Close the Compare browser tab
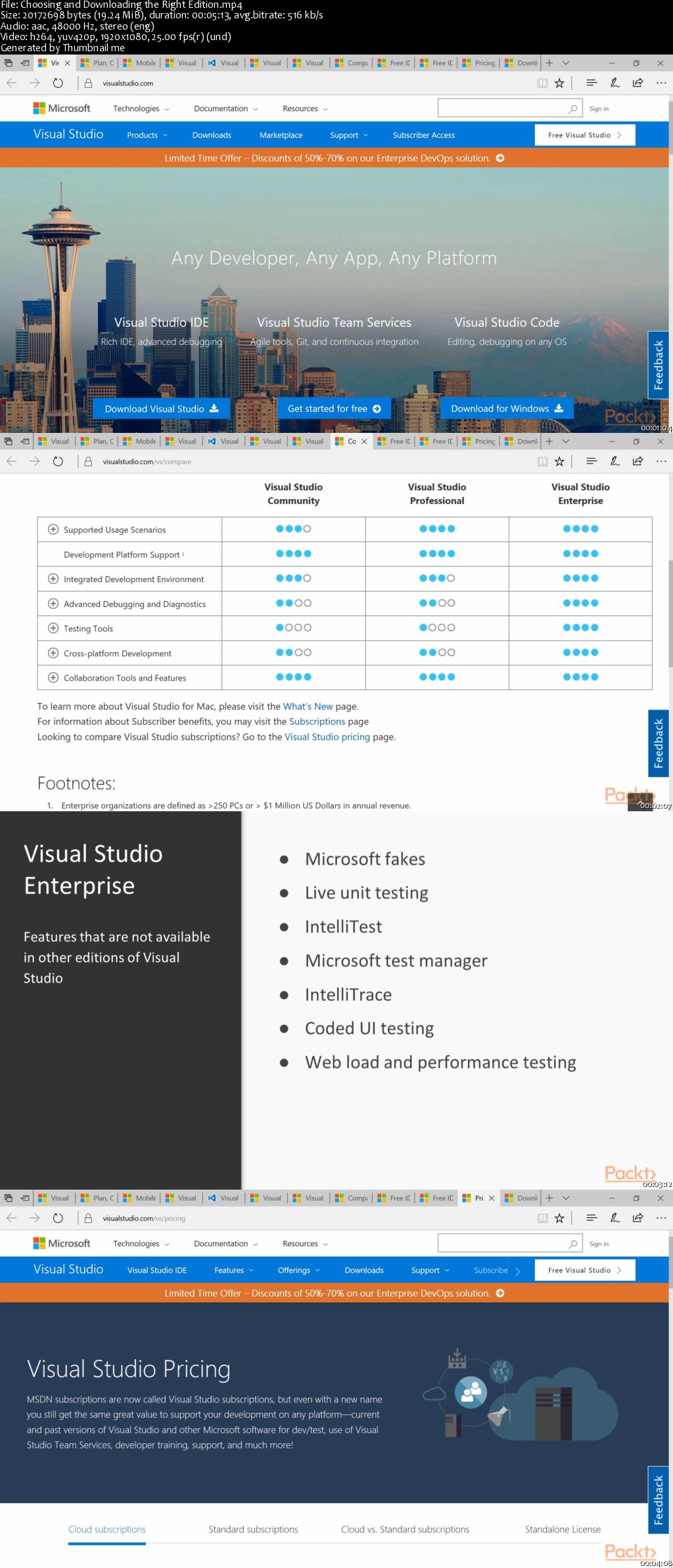This screenshot has height=1568, width=673. [x=364, y=441]
